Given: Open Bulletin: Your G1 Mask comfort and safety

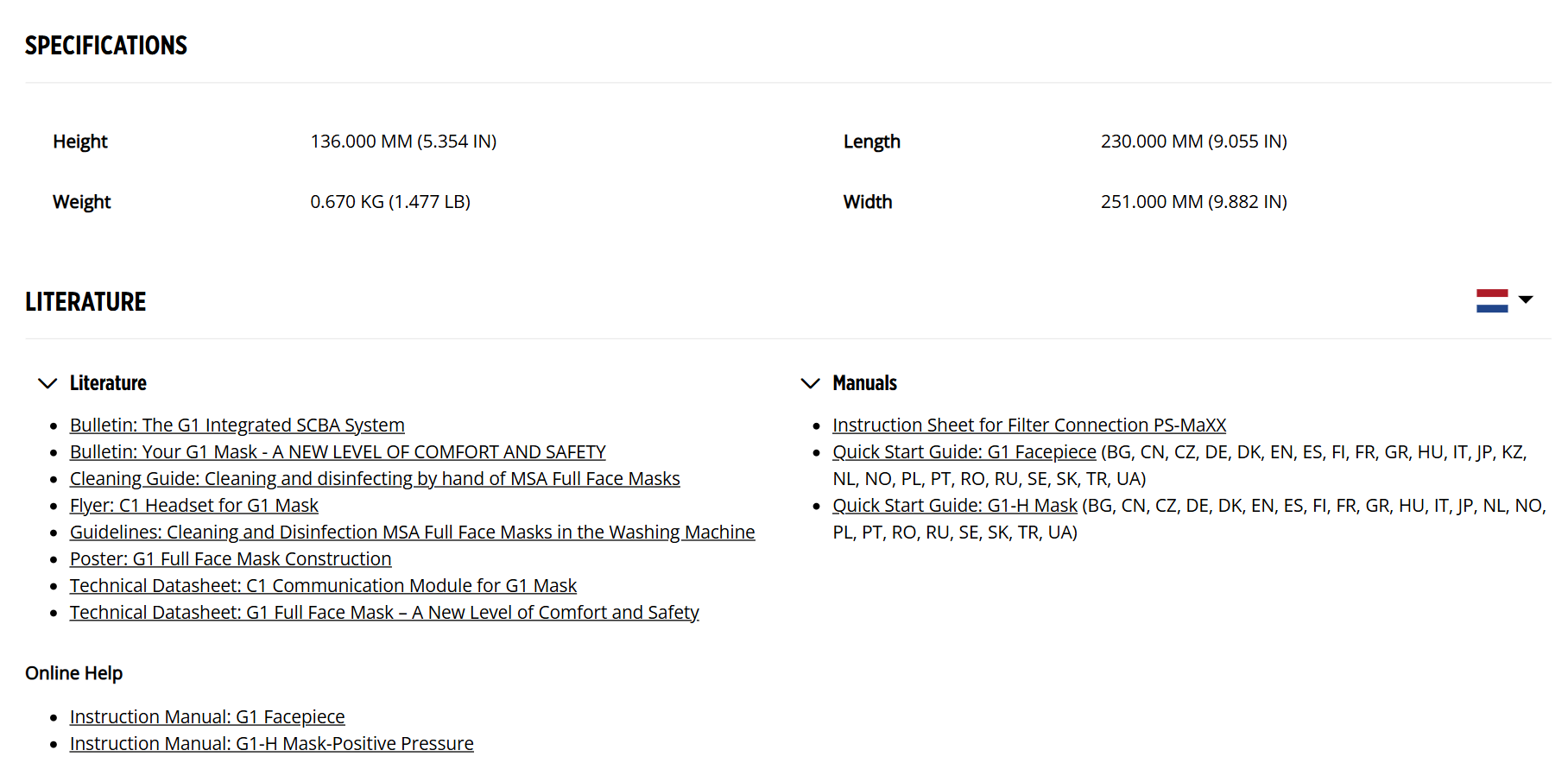Looking at the screenshot, I should coord(338,452).
